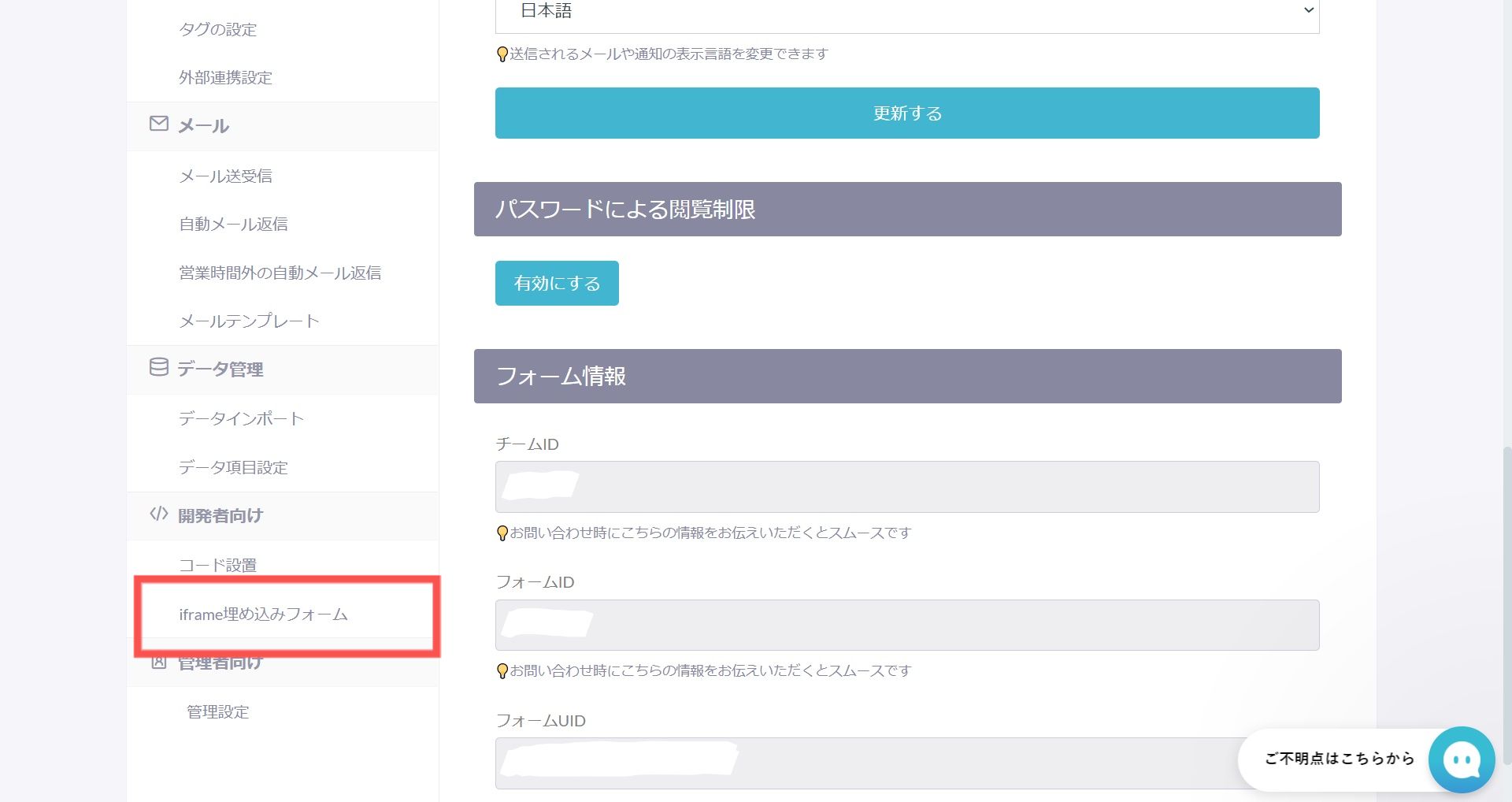The width and height of the screenshot is (1512, 802).
Task: Select 自動メール返信 in sidebar
Action: click(x=233, y=225)
